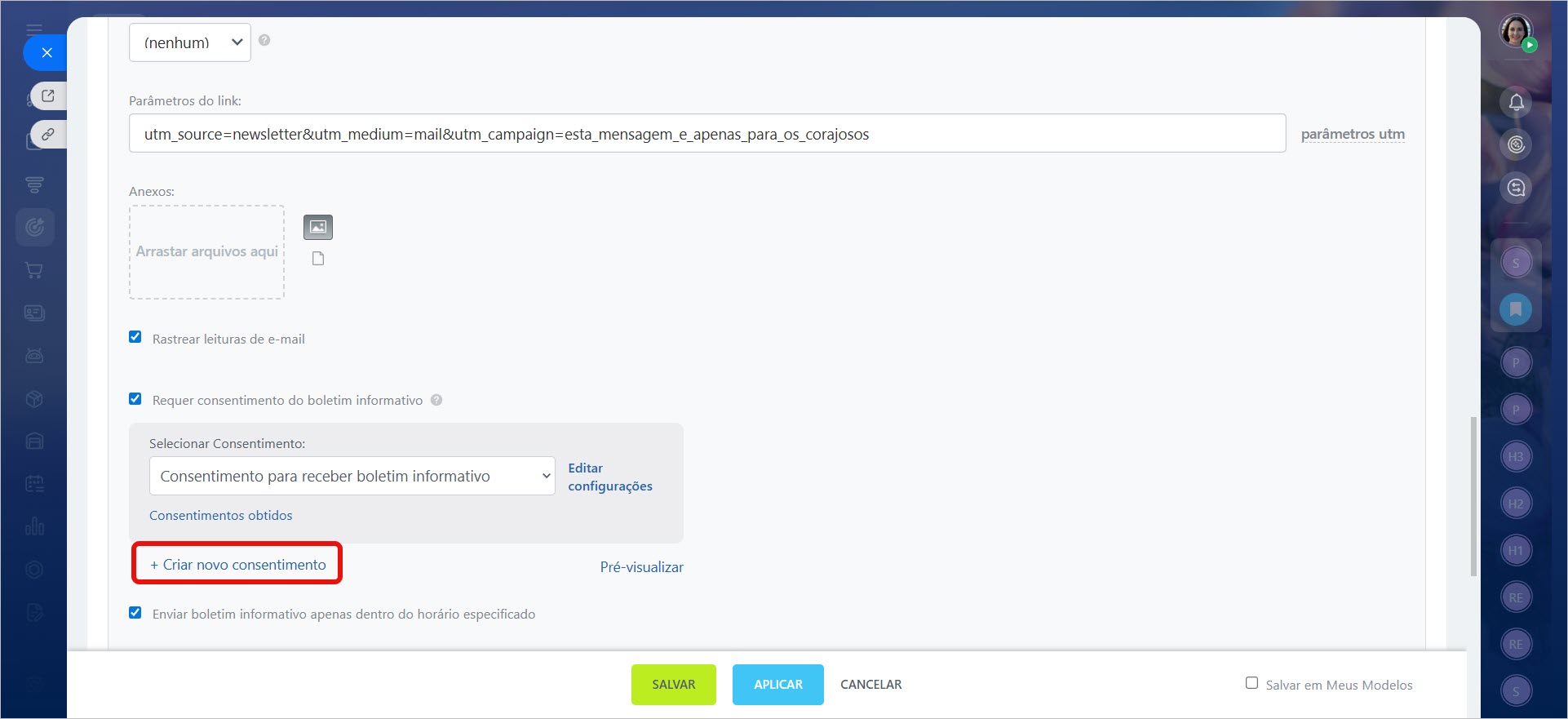Image resolution: width=1568 pixels, height=719 pixels.
Task: Open form in new window icon
Action: [x=48, y=95]
